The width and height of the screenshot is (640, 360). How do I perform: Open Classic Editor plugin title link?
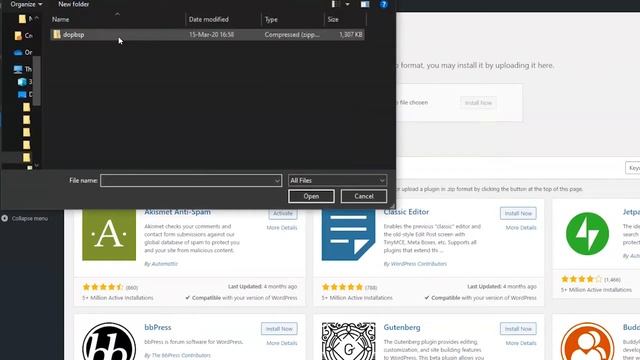406,212
